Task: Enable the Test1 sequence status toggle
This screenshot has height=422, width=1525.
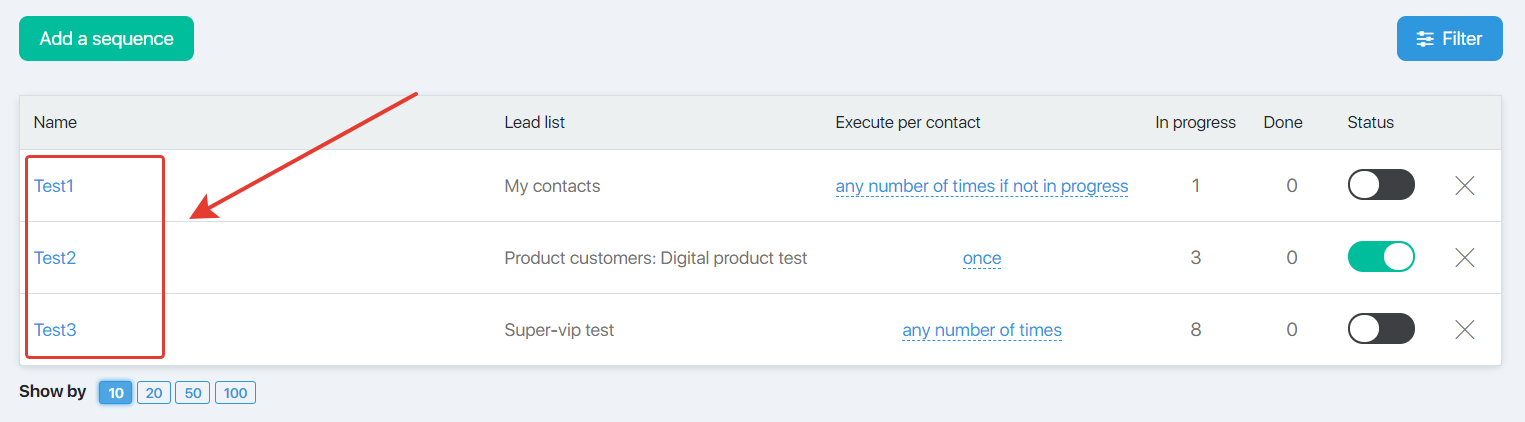Action: pyautogui.click(x=1381, y=186)
